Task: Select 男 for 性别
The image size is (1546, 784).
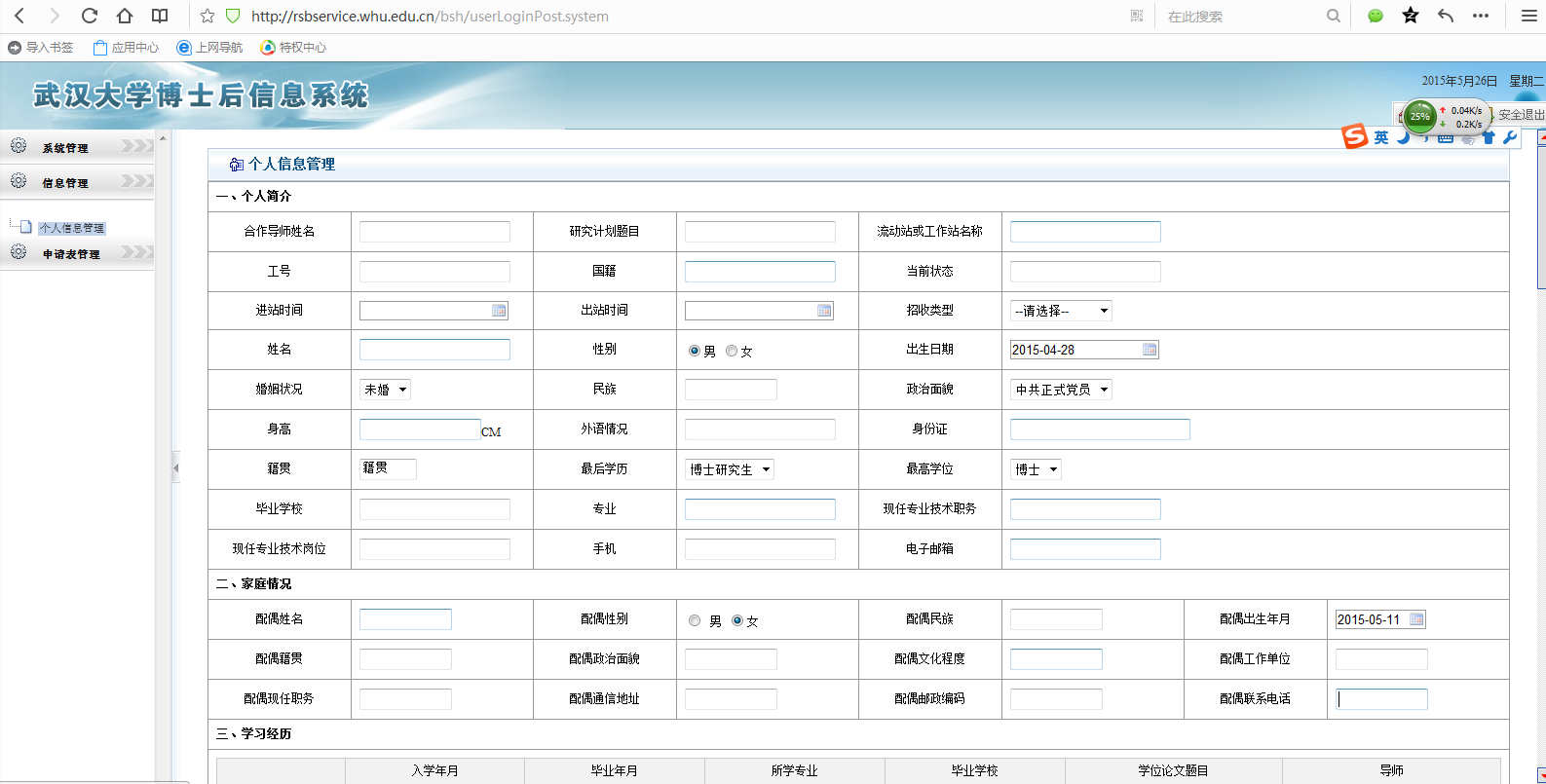Action: (x=695, y=351)
